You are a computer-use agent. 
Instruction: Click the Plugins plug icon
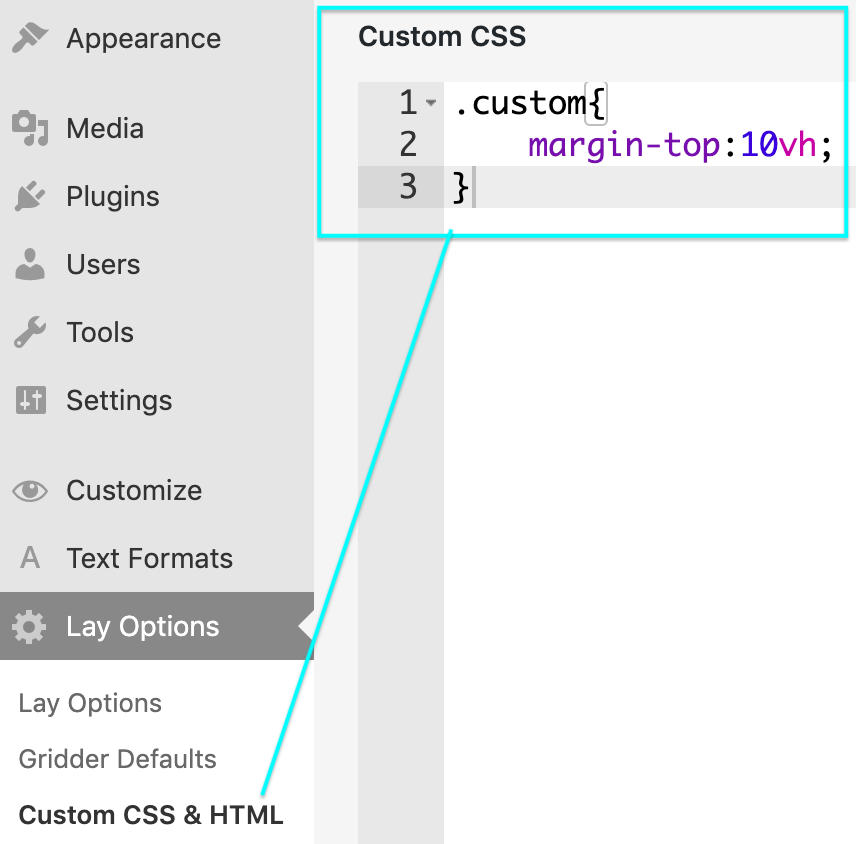coord(30,197)
